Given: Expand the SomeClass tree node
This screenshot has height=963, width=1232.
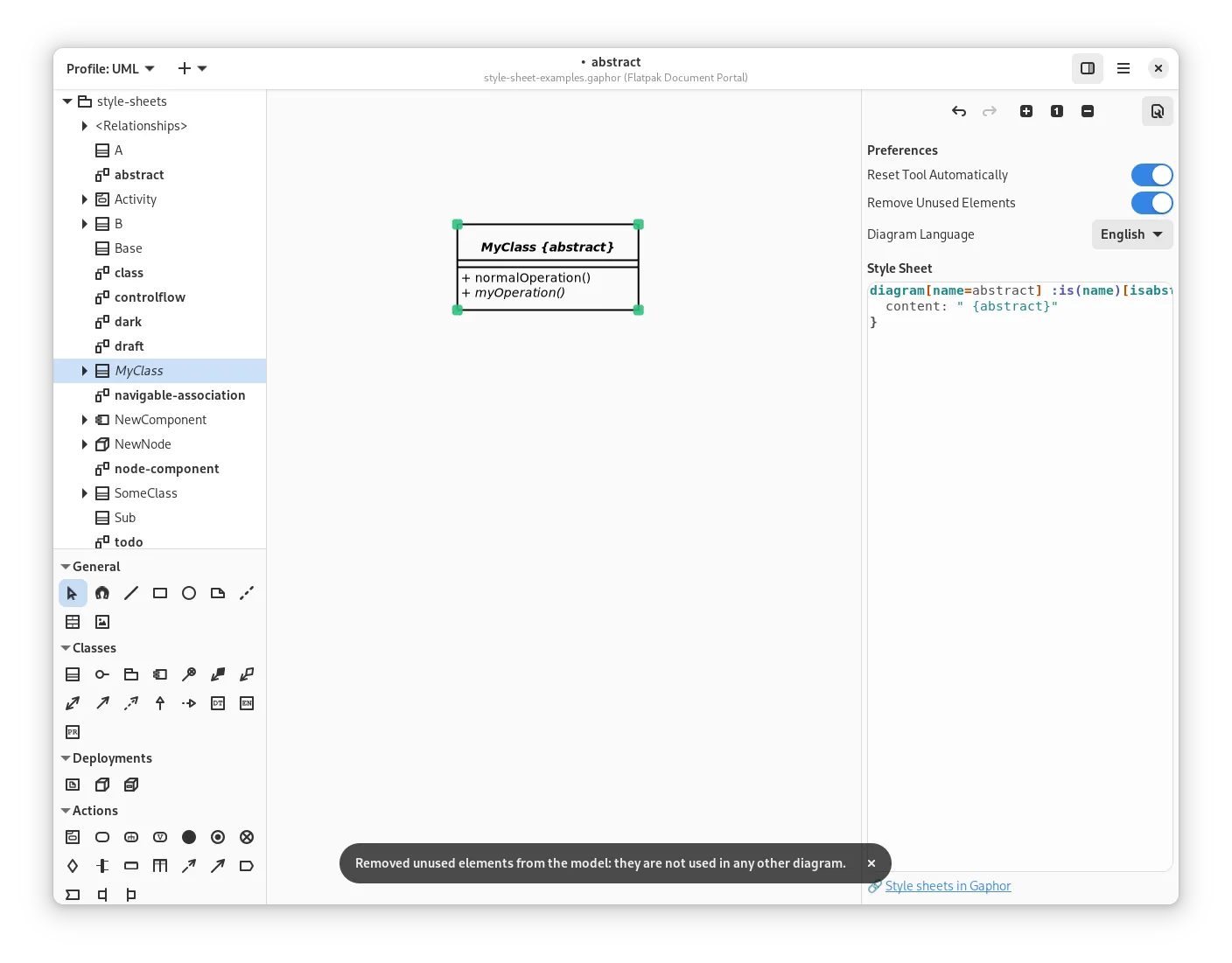Looking at the screenshot, I should tap(85, 493).
